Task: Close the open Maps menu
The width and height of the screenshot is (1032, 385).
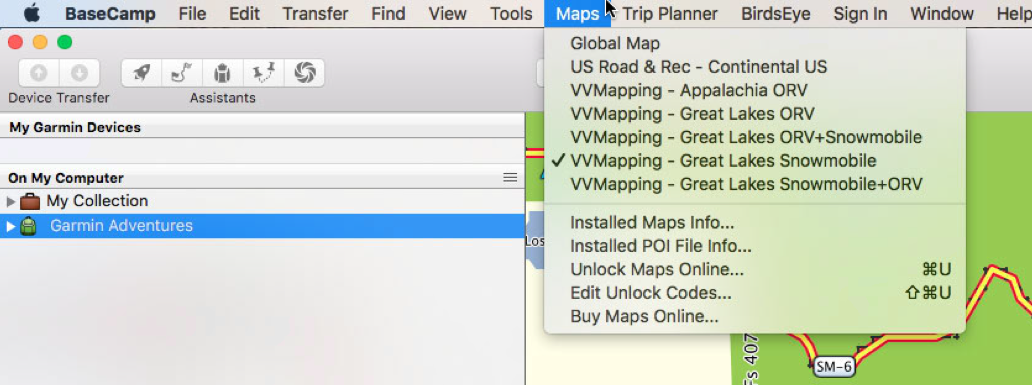Action: 577,13
